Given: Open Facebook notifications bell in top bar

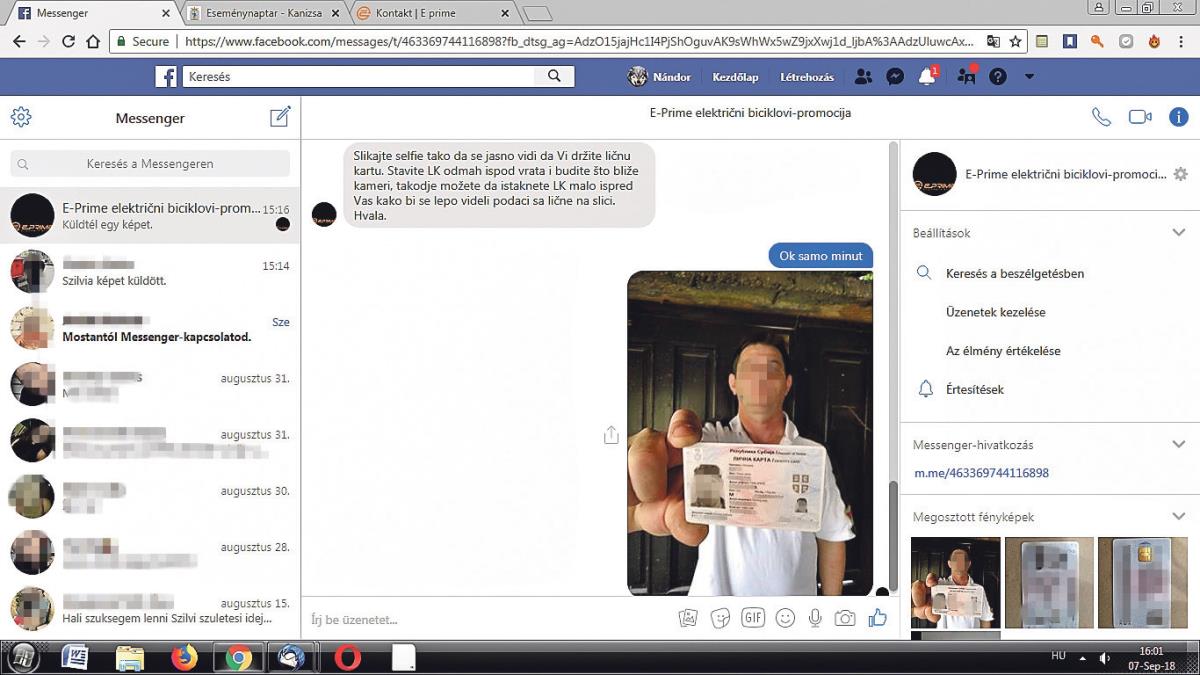Looking at the screenshot, I should point(927,77).
